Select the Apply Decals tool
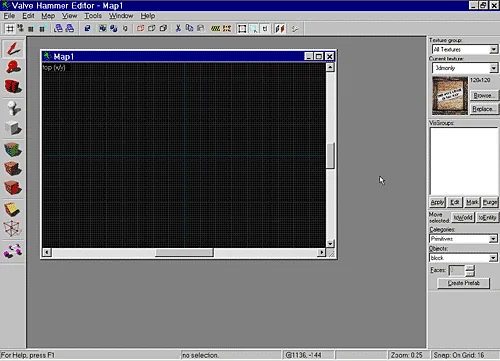The image size is (500, 361). (13, 188)
